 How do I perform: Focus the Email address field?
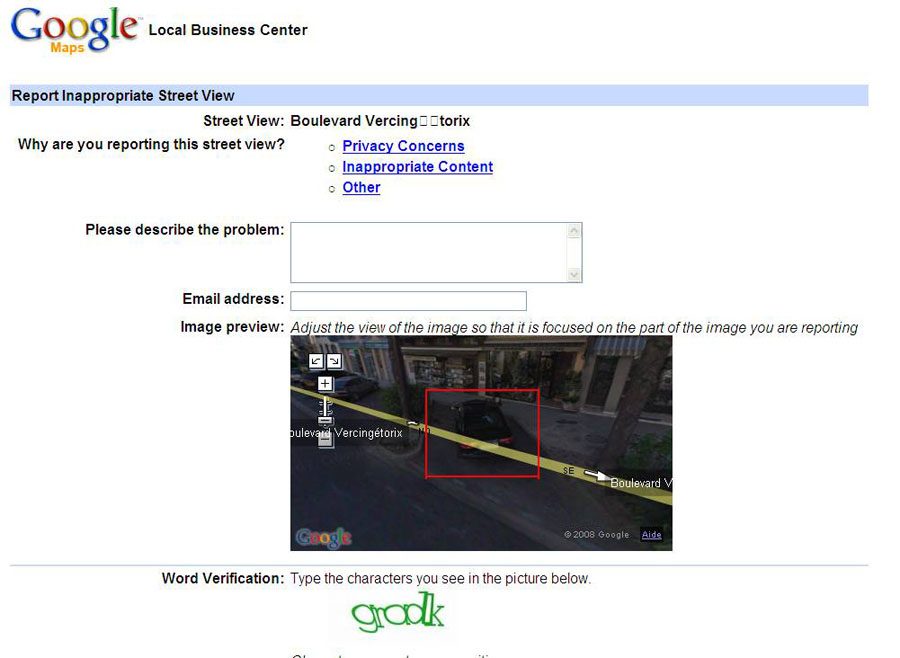point(408,301)
